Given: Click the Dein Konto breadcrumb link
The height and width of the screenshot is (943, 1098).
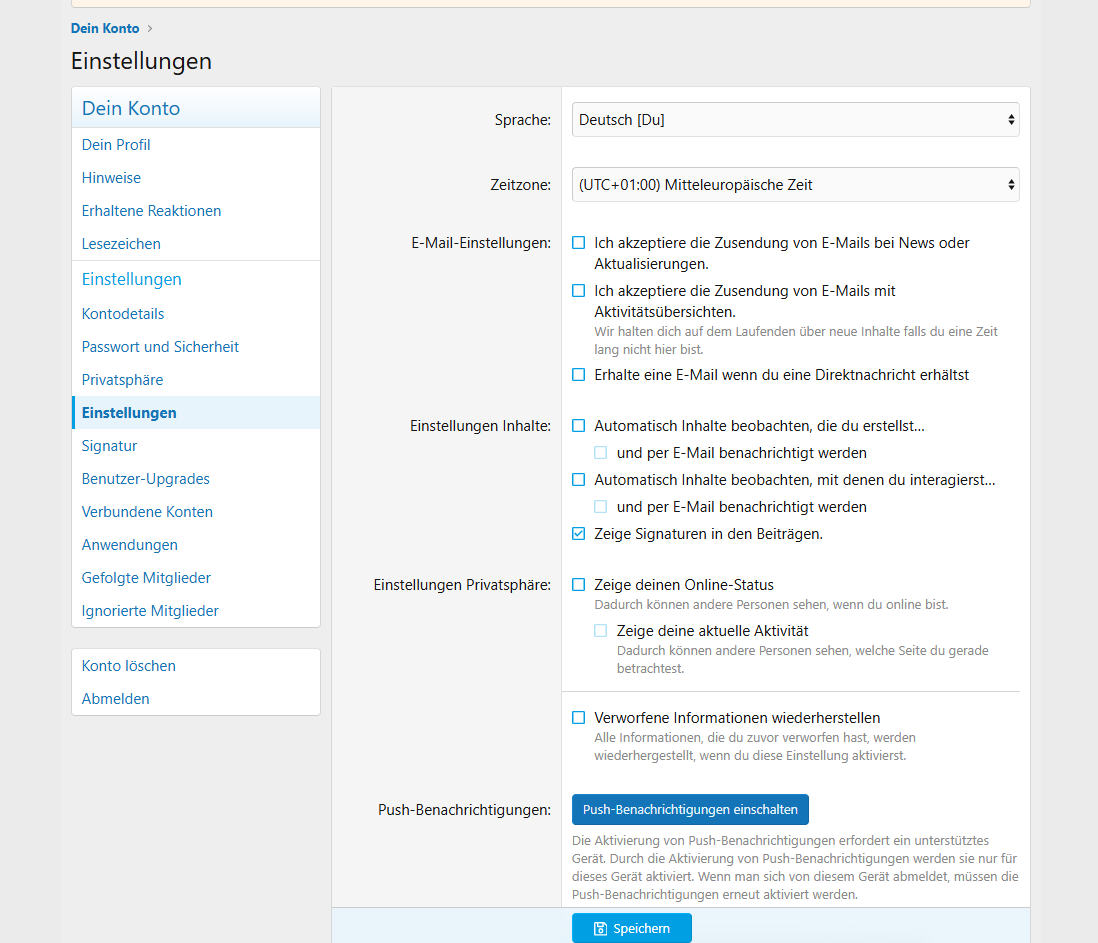Looking at the screenshot, I should click(x=105, y=28).
